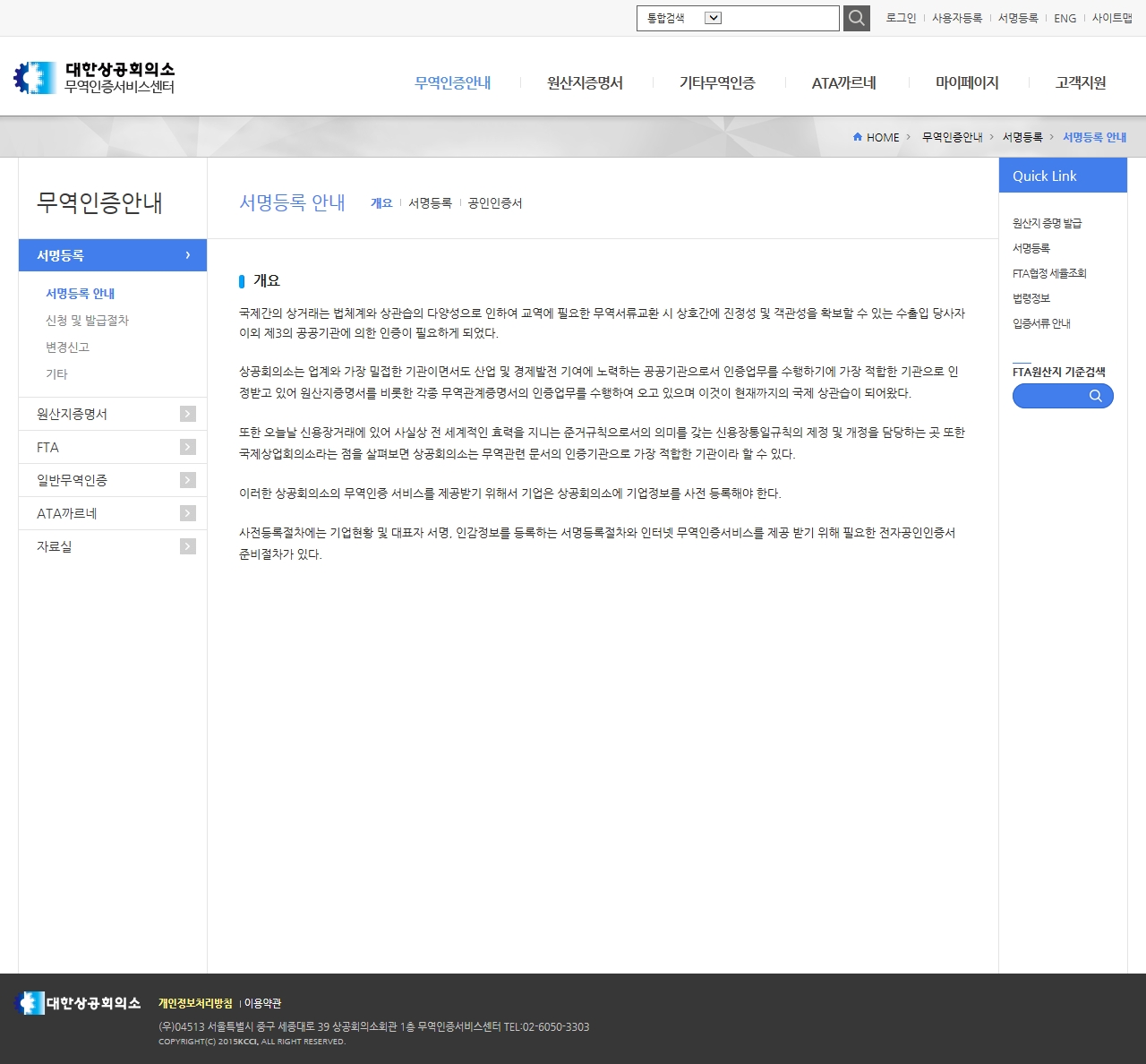The image size is (1146, 1064).
Task: Click the search magnifier button in header
Action: tap(857, 18)
